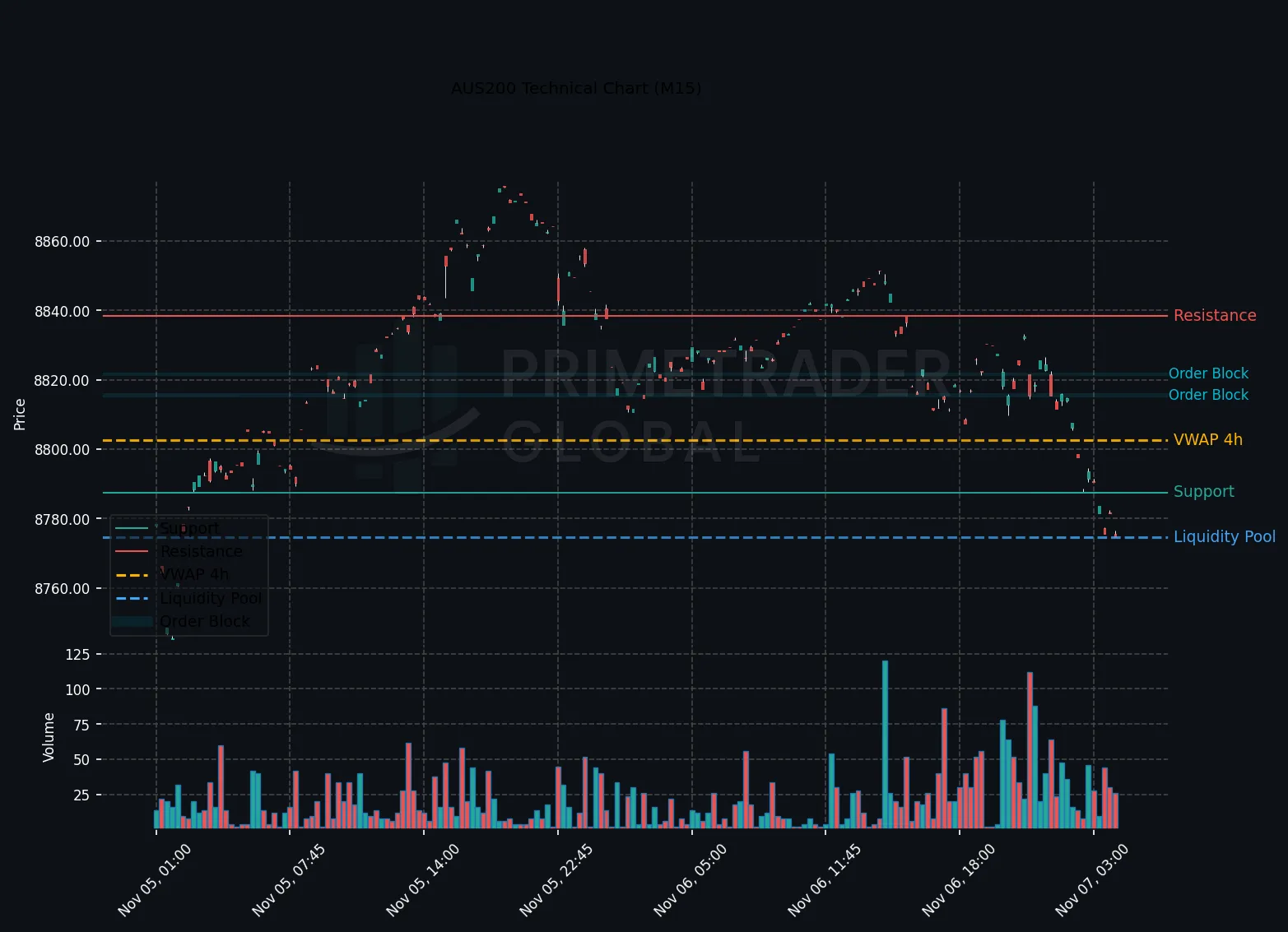Click the 100 volume axis tick
The width and height of the screenshot is (1288, 932).
pyautogui.click(x=77, y=690)
